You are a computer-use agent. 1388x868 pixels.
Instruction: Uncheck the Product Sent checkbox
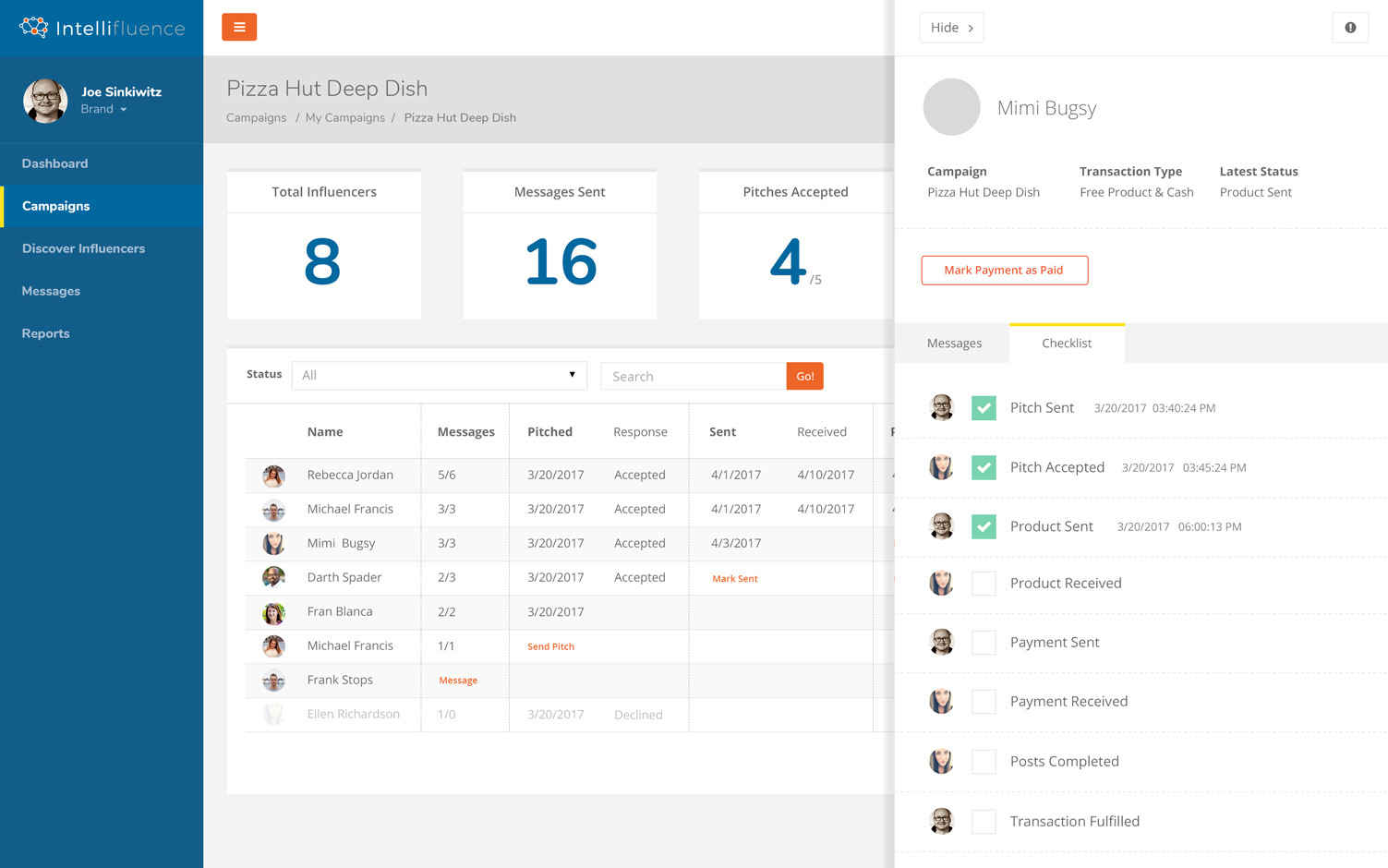pyautogui.click(x=984, y=526)
